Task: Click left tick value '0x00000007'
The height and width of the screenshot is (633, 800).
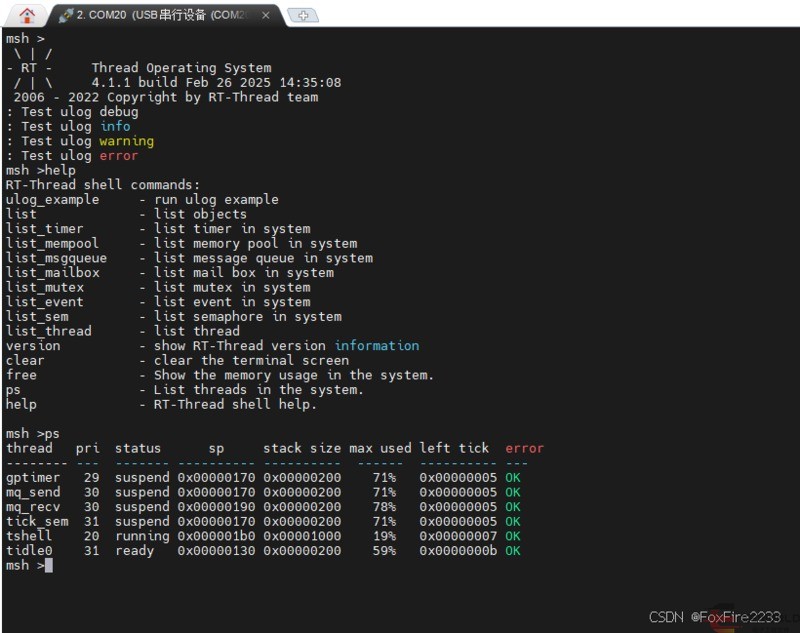Action: pyautogui.click(x=458, y=536)
